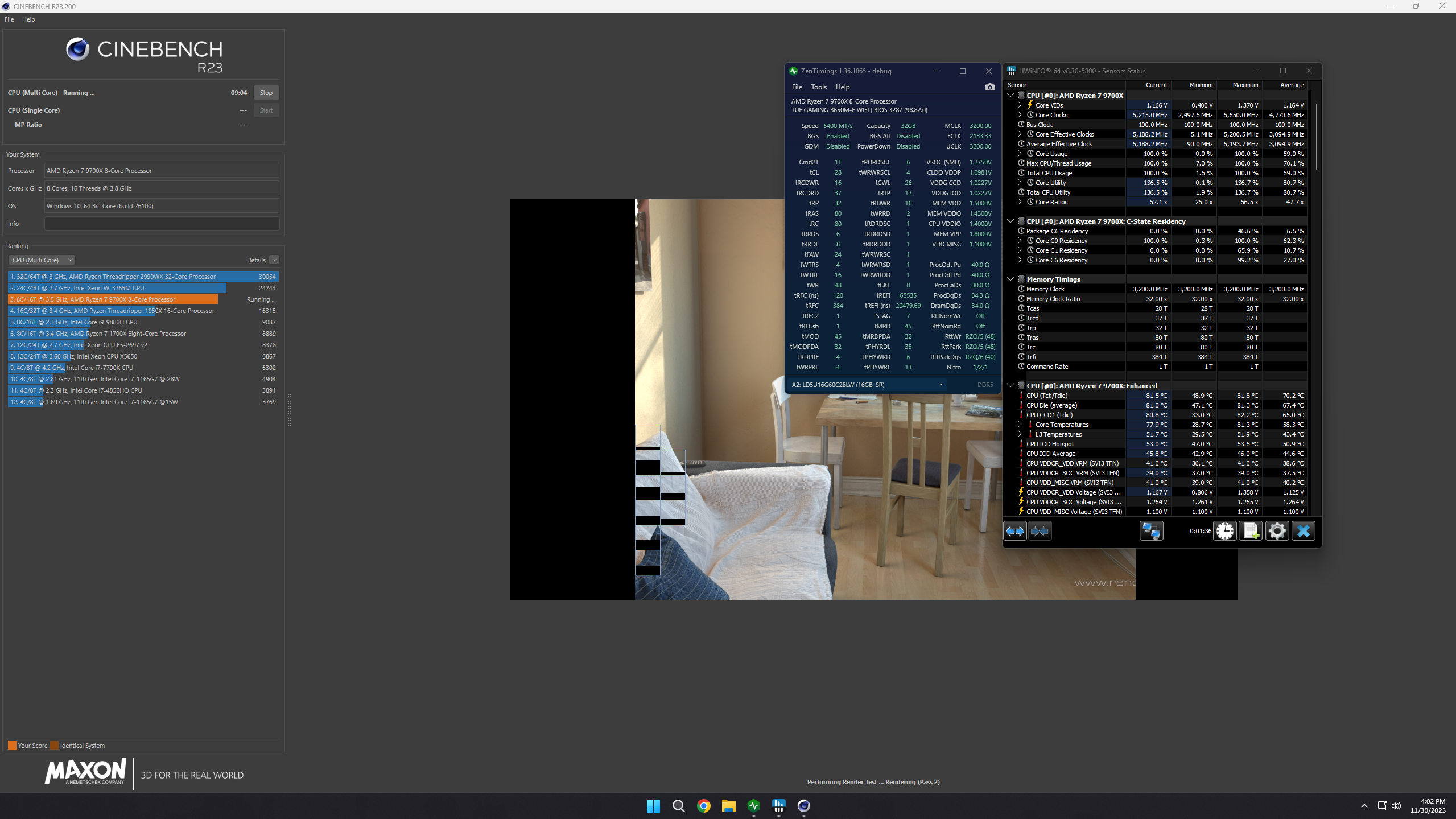Click the Info input field
The height and width of the screenshot is (819, 1456).
[162, 224]
